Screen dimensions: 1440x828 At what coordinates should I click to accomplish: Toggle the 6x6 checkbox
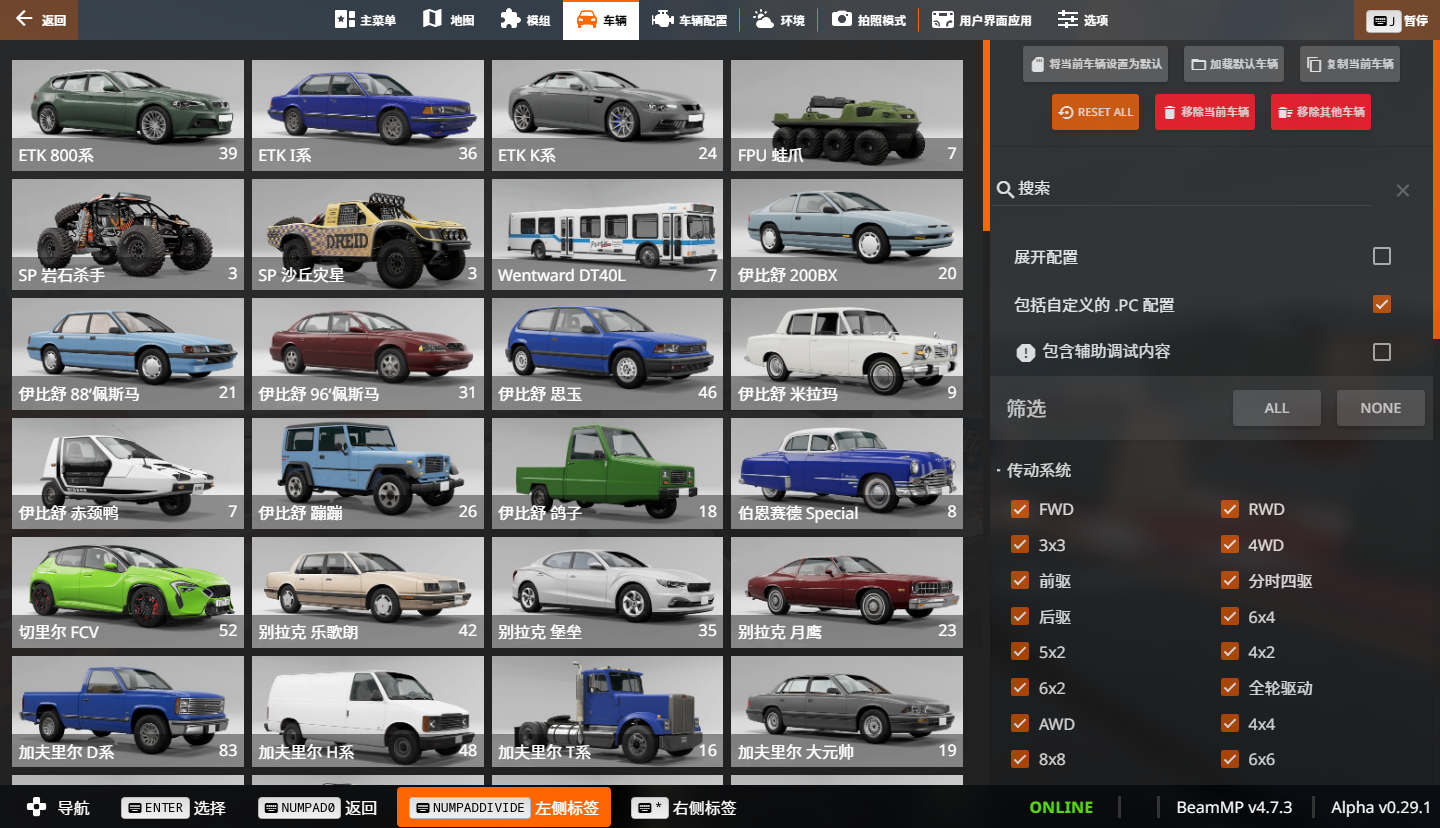(1230, 759)
